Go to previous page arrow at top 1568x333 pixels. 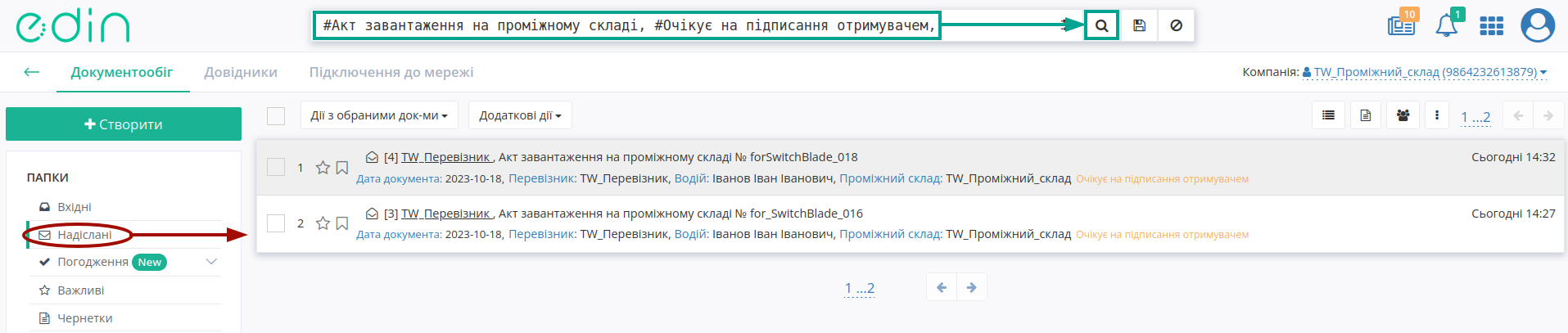click(x=1518, y=115)
